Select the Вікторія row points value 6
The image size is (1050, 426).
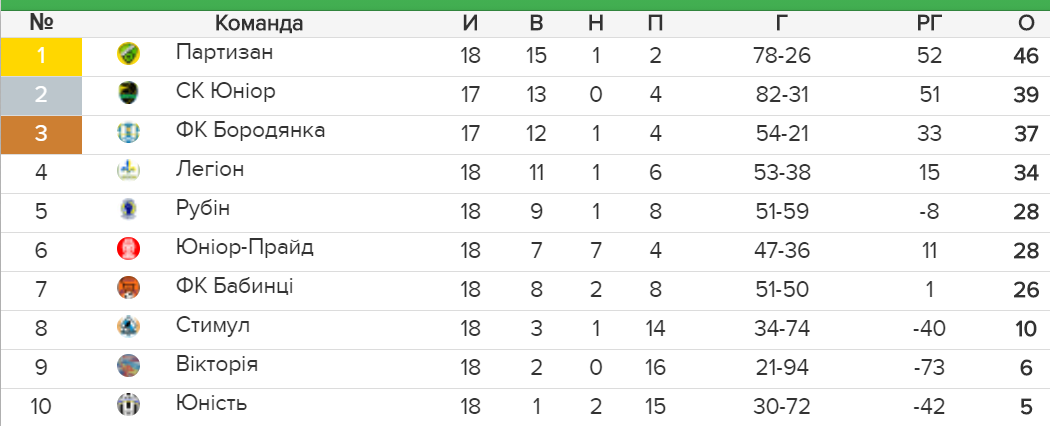point(1027,368)
